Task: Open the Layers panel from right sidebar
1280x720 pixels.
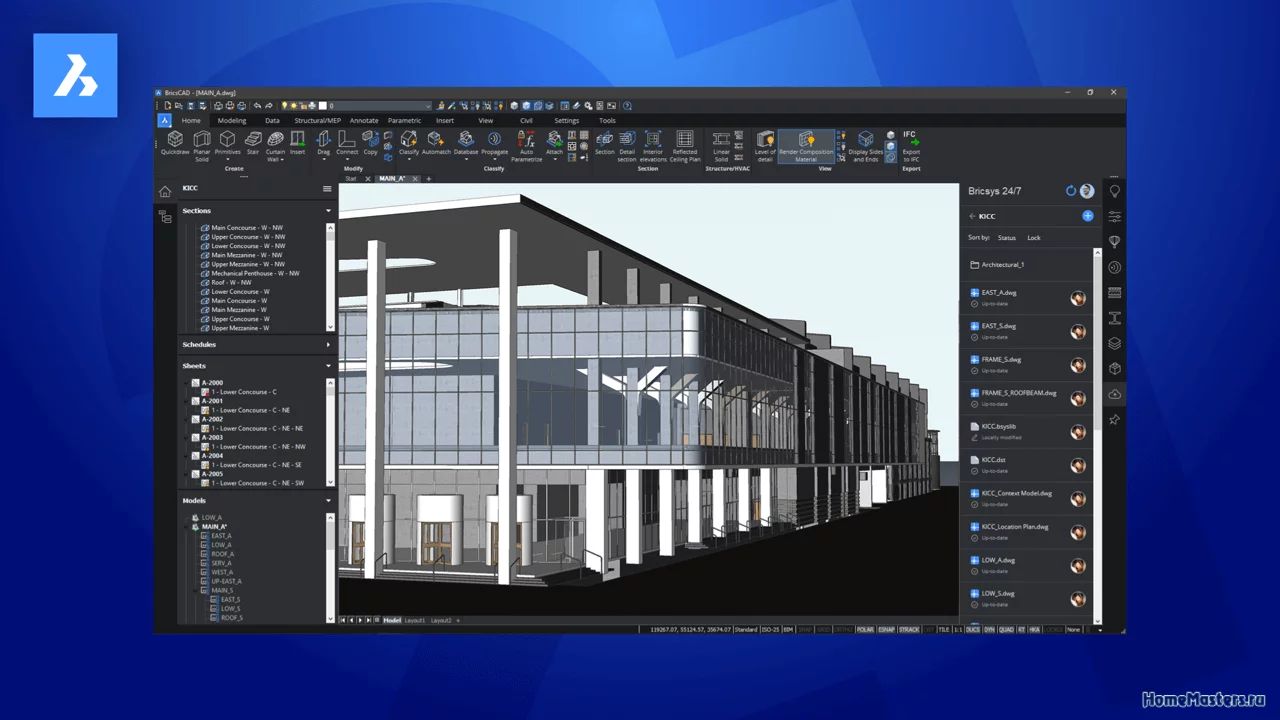Action: (1114, 343)
